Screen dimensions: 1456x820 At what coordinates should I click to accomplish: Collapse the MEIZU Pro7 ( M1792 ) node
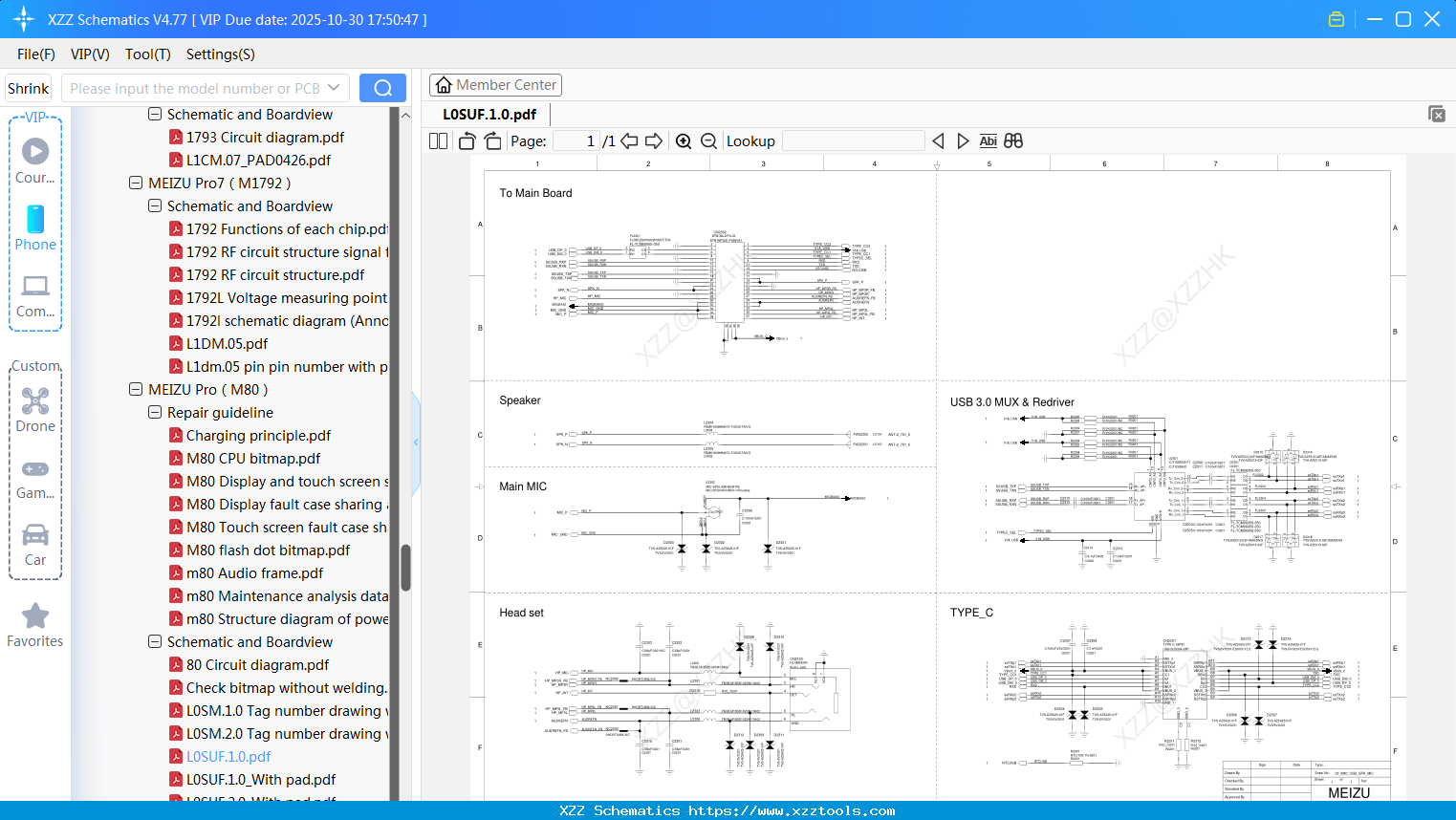(x=136, y=183)
